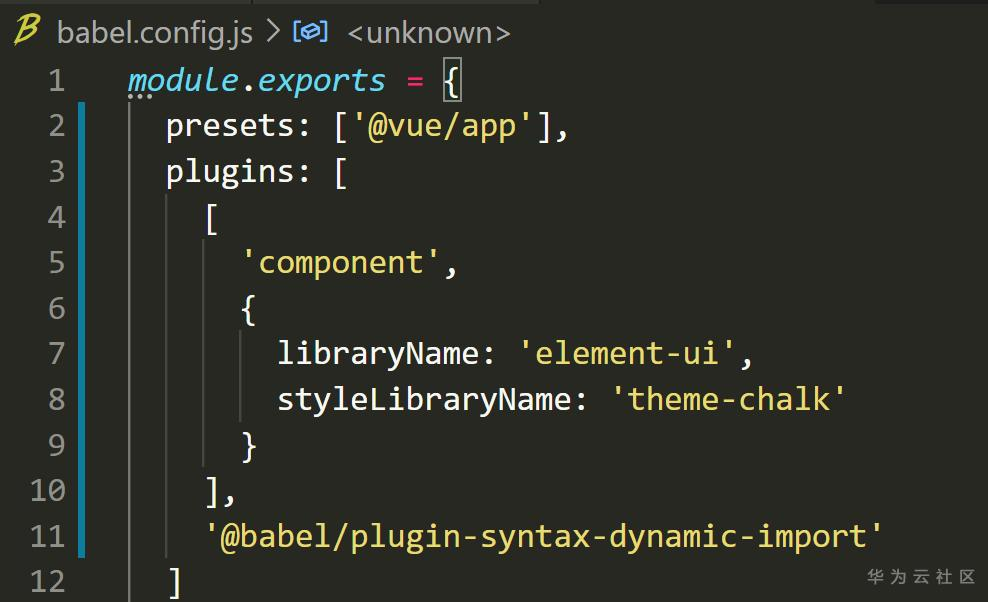Click line number 1 in gutter

57,81
